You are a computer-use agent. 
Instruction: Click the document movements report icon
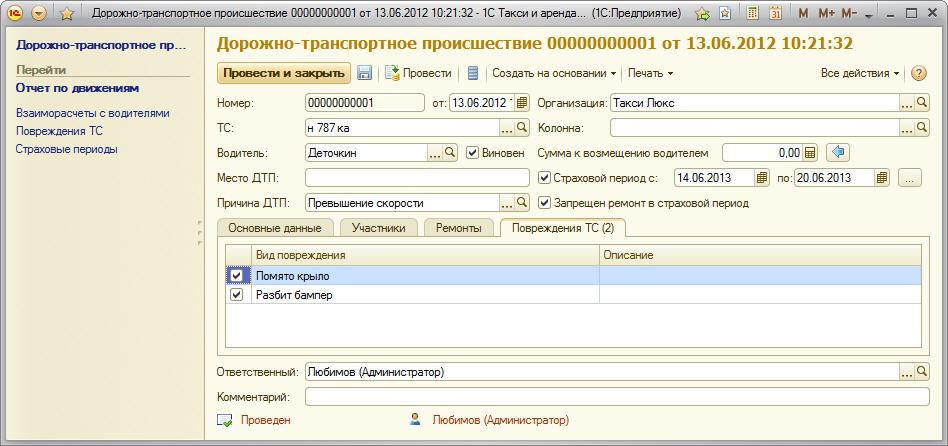tap(473, 74)
